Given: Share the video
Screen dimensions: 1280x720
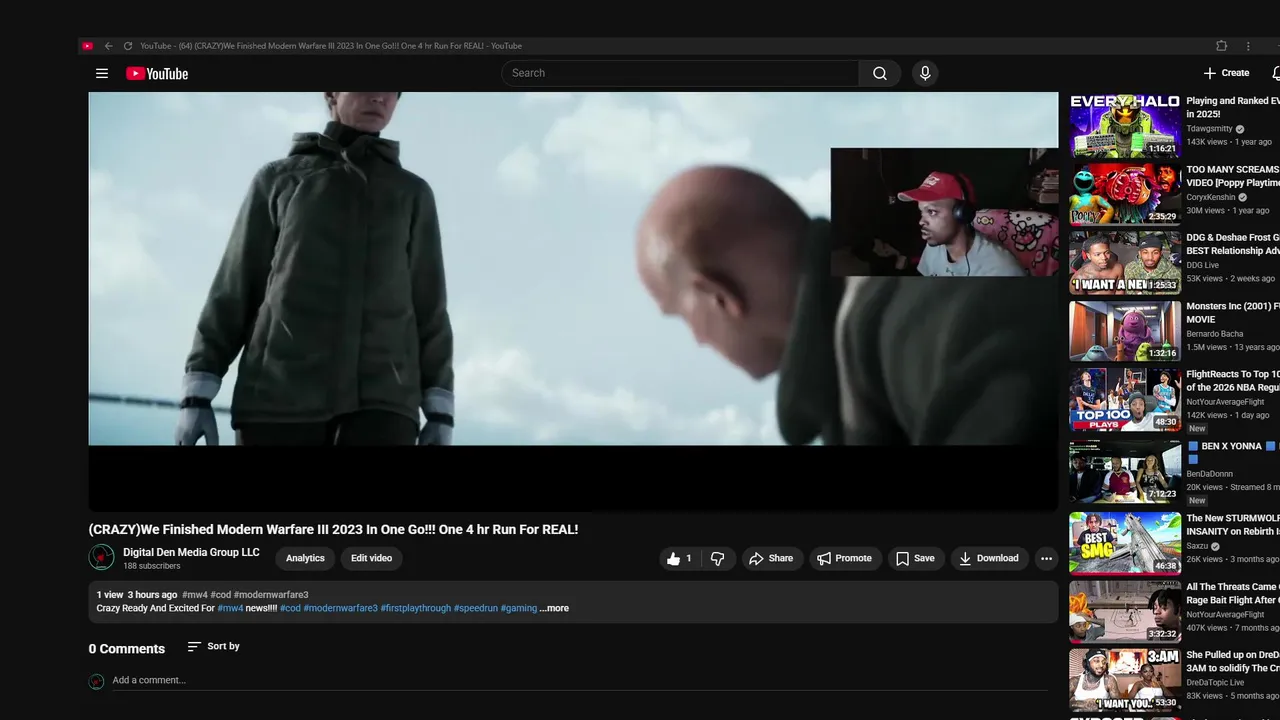Looking at the screenshot, I should point(771,558).
